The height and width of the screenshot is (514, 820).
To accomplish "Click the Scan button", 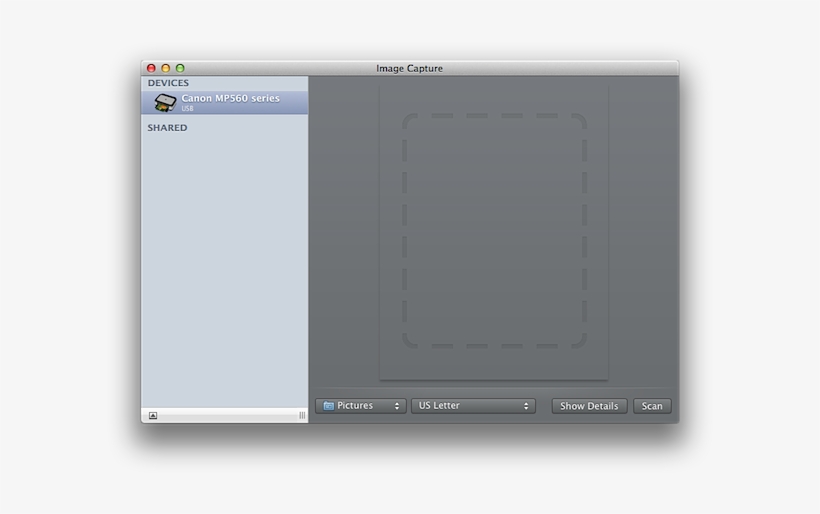I will 652,406.
